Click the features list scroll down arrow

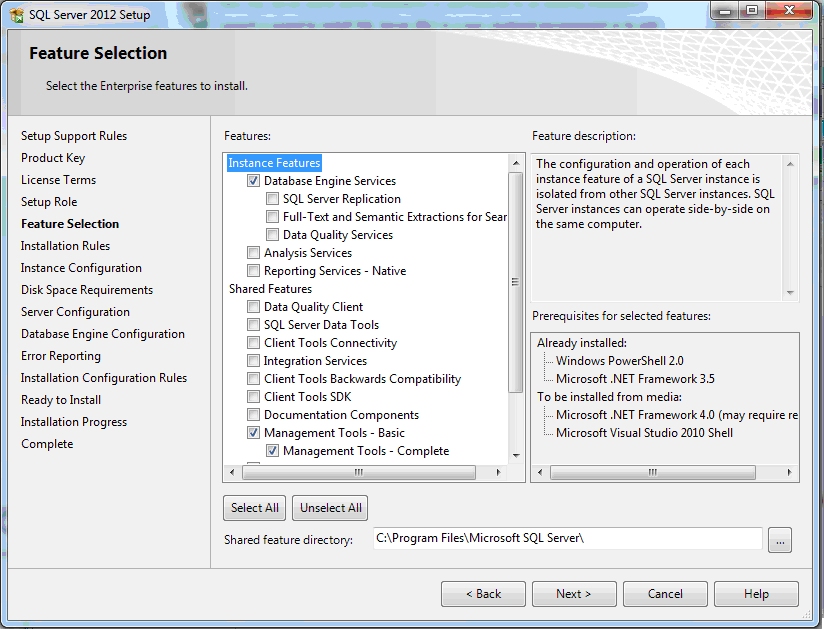pos(516,454)
